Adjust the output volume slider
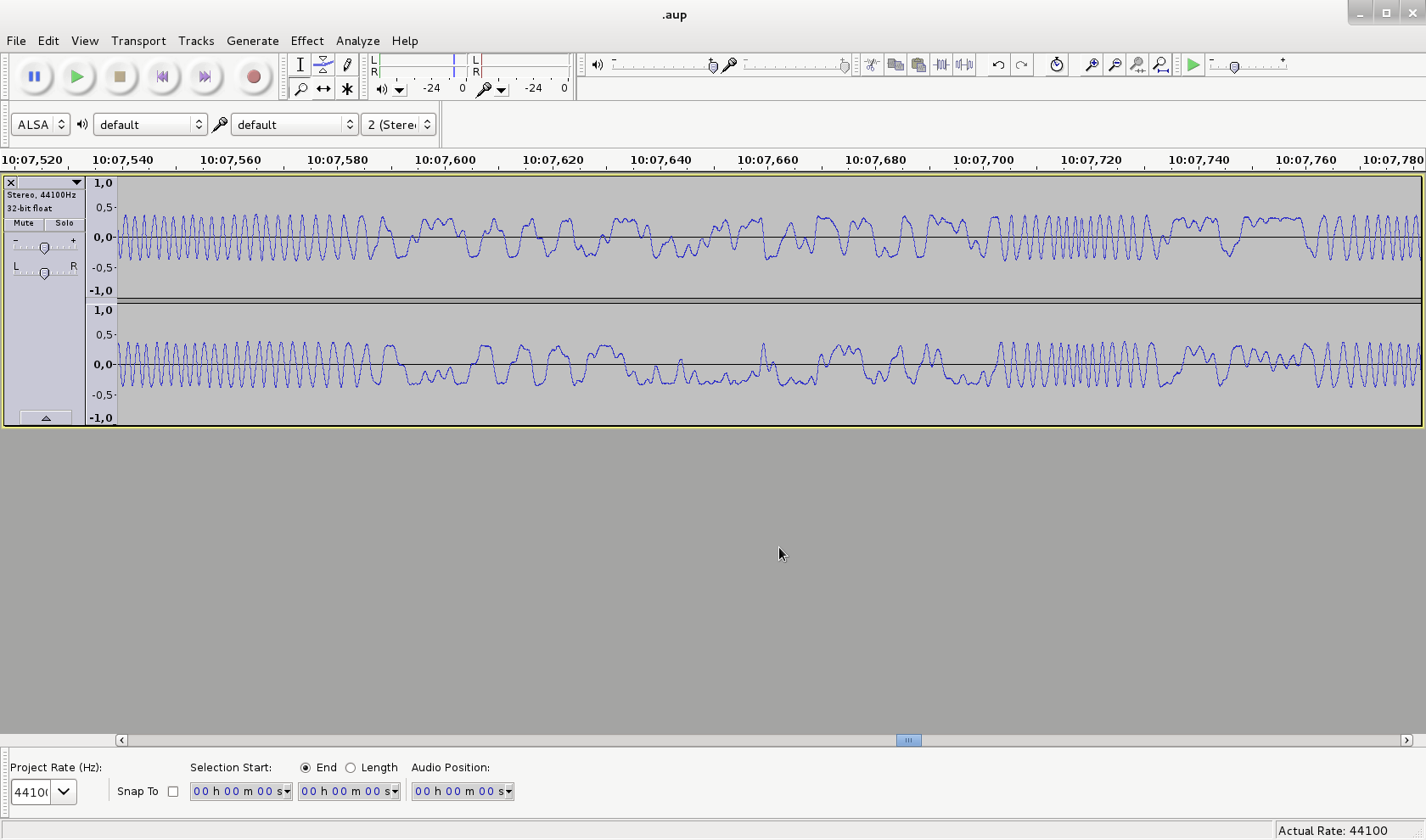The width and height of the screenshot is (1426, 840). [x=713, y=66]
